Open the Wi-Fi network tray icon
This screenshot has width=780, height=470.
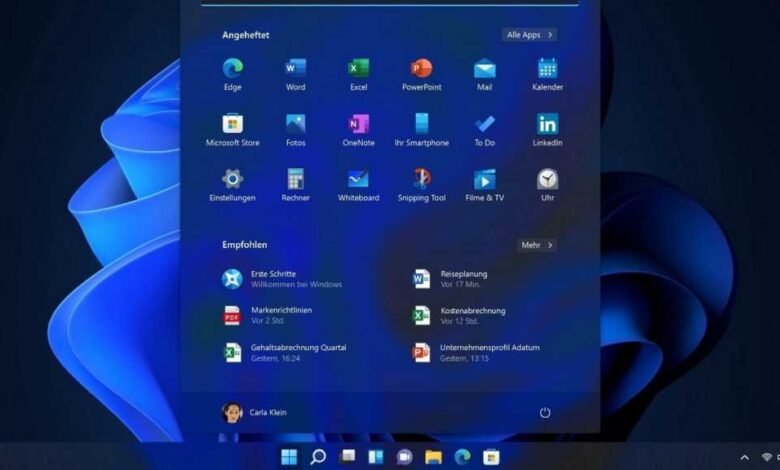pos(767,457)
